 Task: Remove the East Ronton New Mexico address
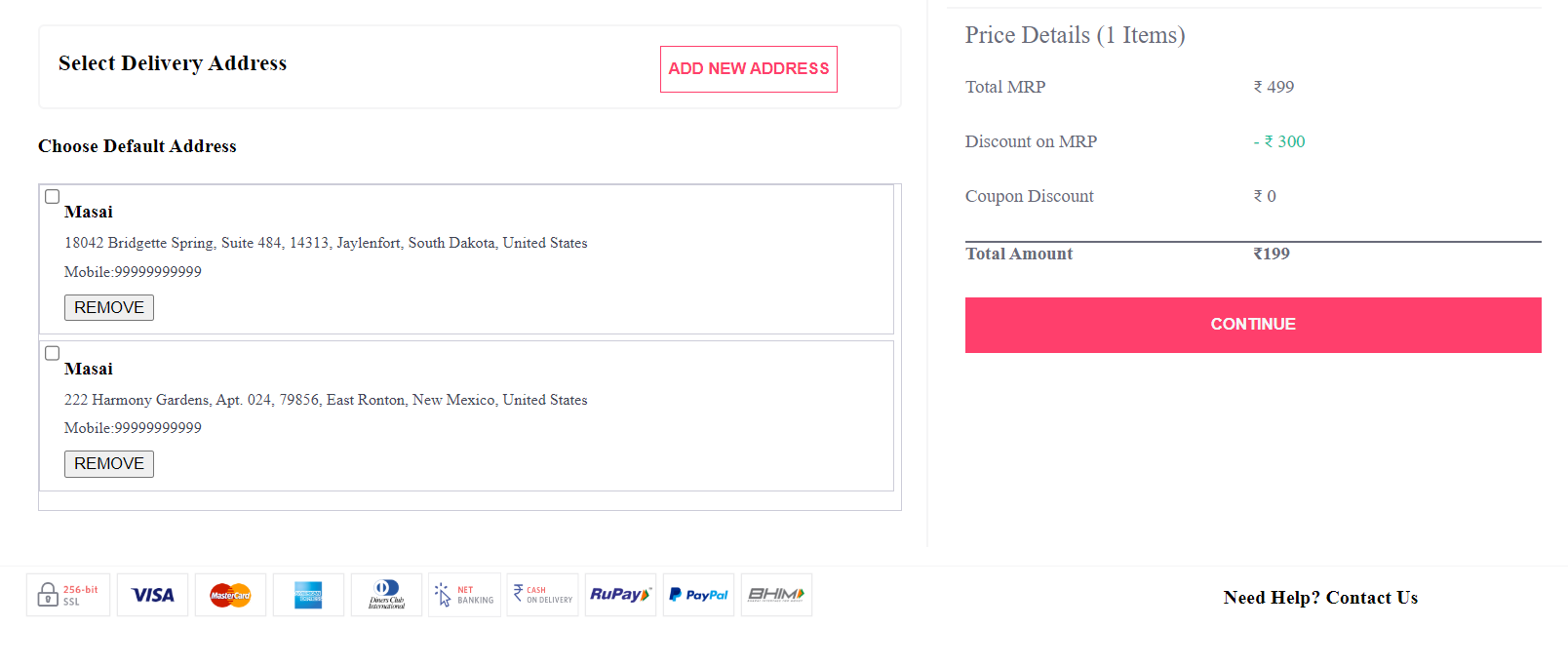(108, 463)
